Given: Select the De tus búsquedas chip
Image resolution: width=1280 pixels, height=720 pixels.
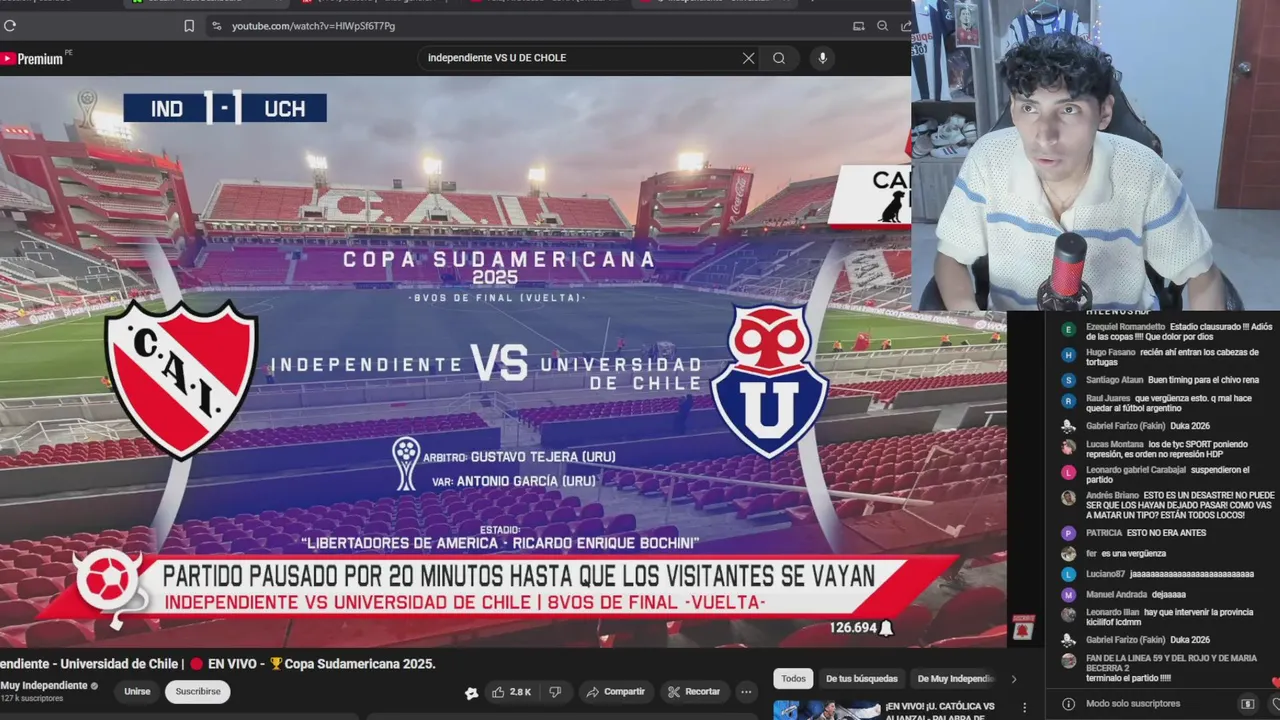Looking at the screenshot, I should (861, 679).
